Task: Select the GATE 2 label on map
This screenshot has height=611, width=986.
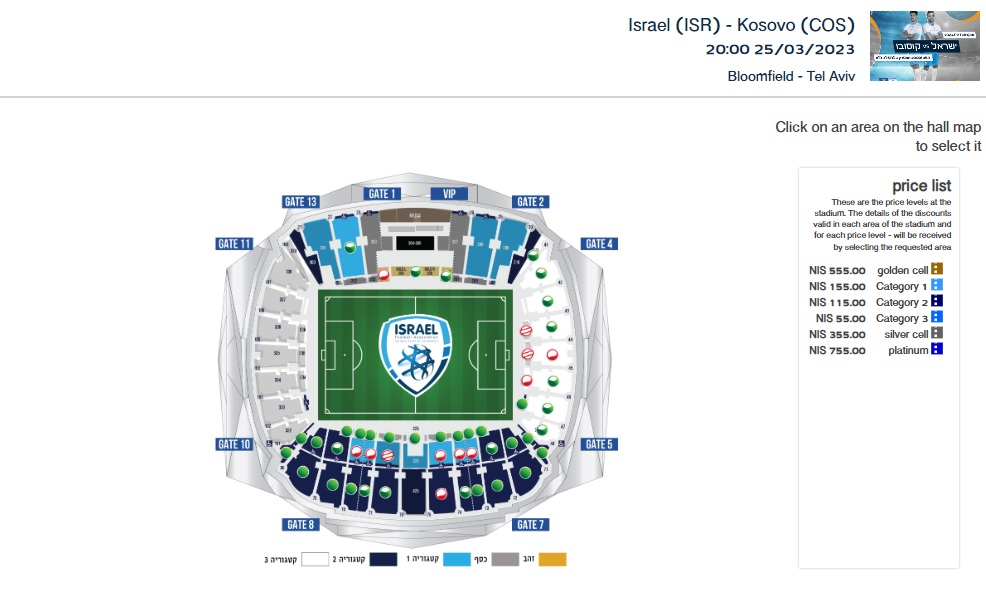Action: point(529,202)
